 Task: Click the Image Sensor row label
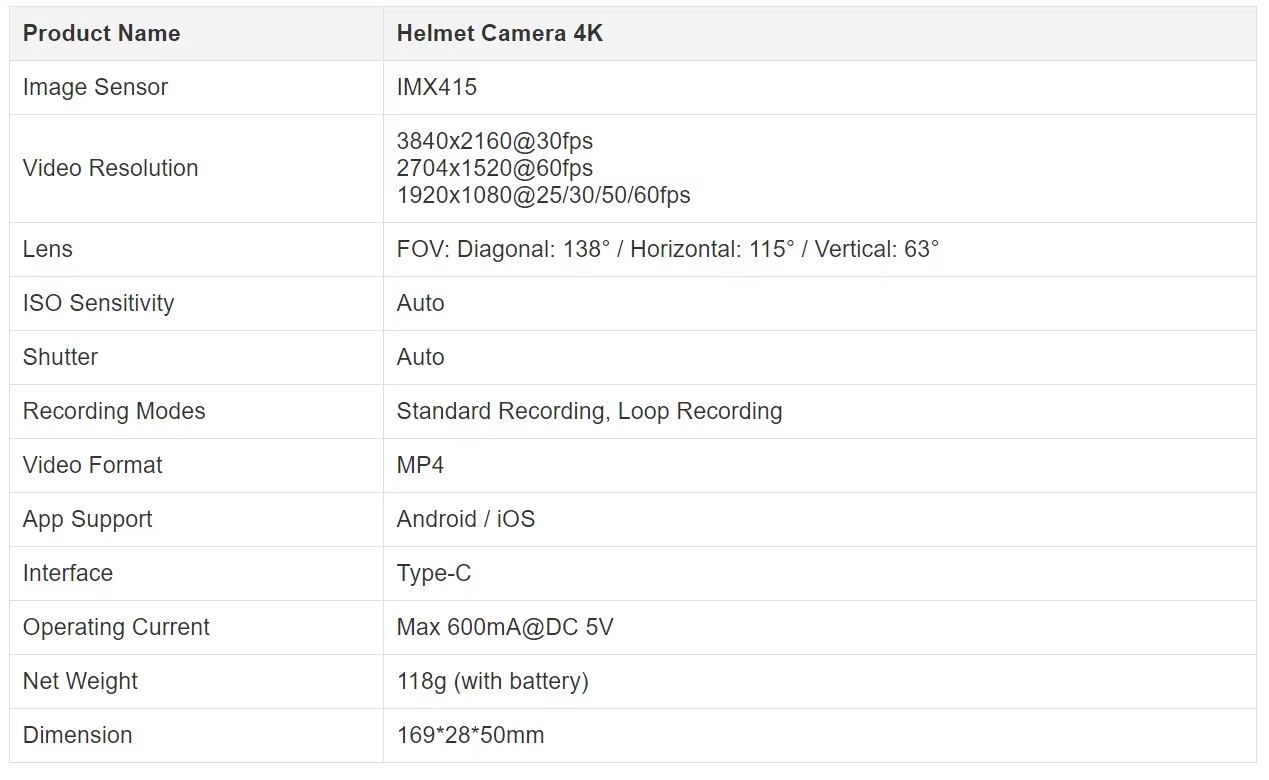pyautogui.click(x=95, y=87)
